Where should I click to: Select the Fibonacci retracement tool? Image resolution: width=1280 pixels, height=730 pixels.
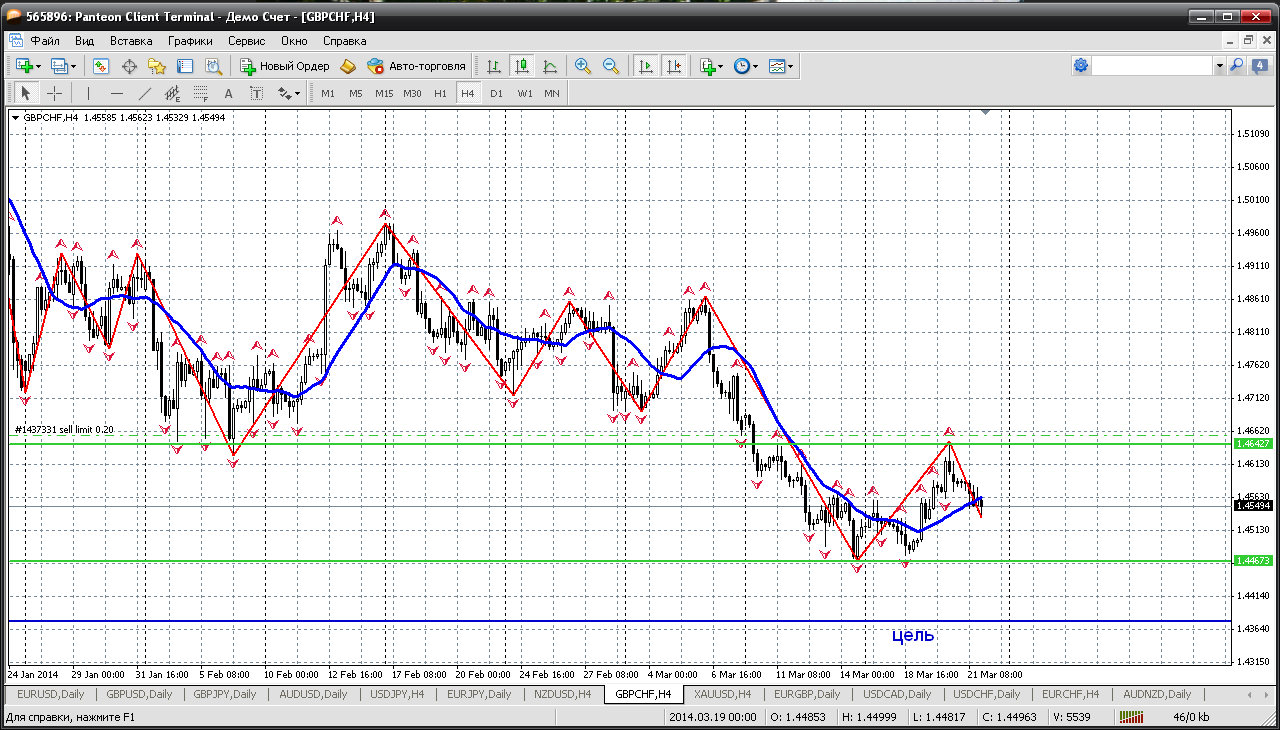click(x=201, y=93)
